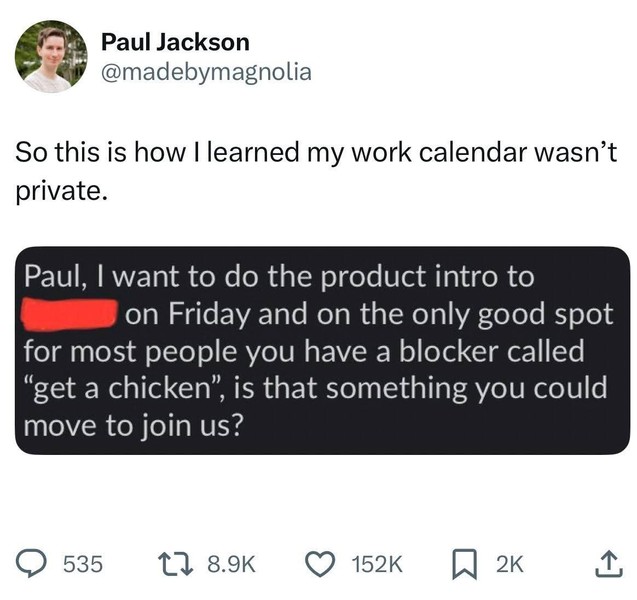Open the @madebymagnolia handle link
The width and height of the screenshot is (637, 600).
coord(206,71)
